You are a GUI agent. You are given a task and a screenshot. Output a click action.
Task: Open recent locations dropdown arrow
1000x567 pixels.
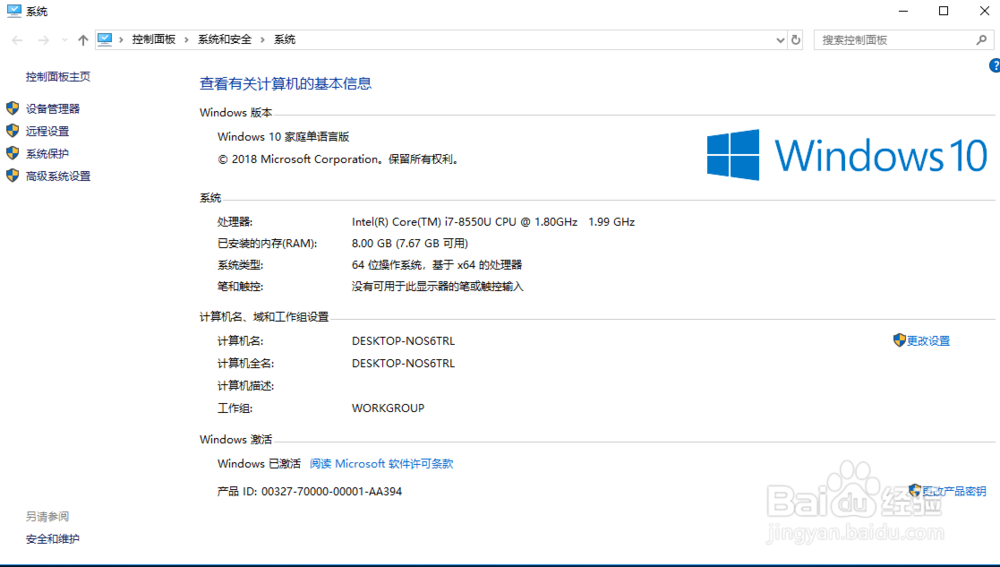64,40
